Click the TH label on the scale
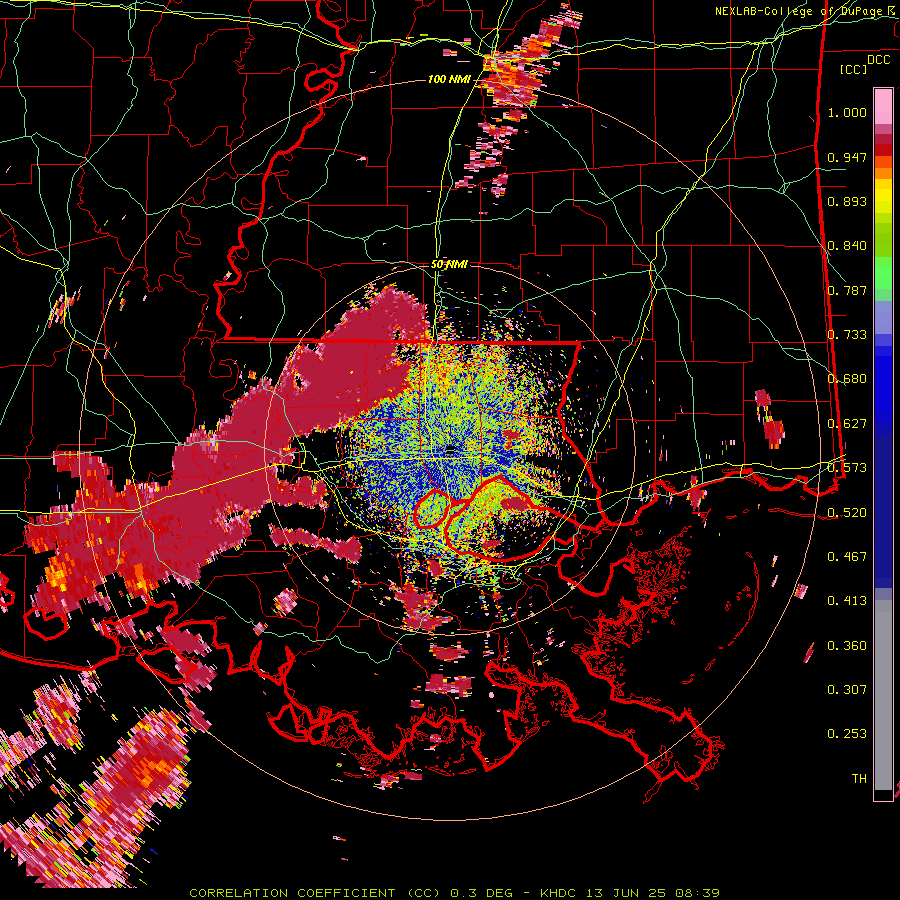This screenshot has height=900, width=900. 859,779
